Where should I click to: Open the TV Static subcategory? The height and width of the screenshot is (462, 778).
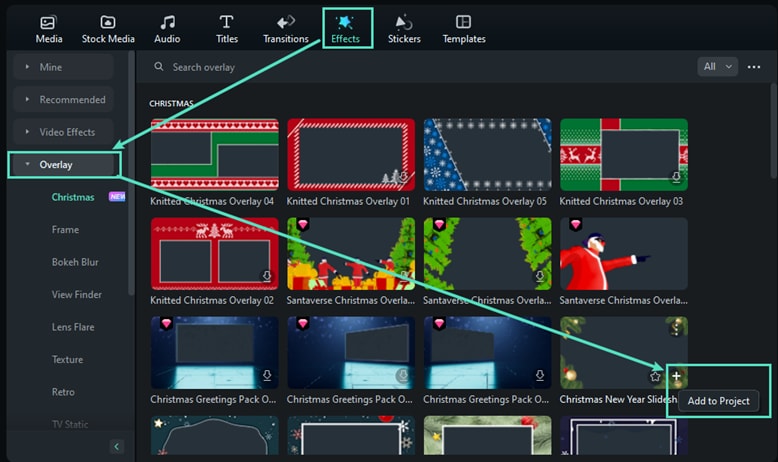point(70,424)
